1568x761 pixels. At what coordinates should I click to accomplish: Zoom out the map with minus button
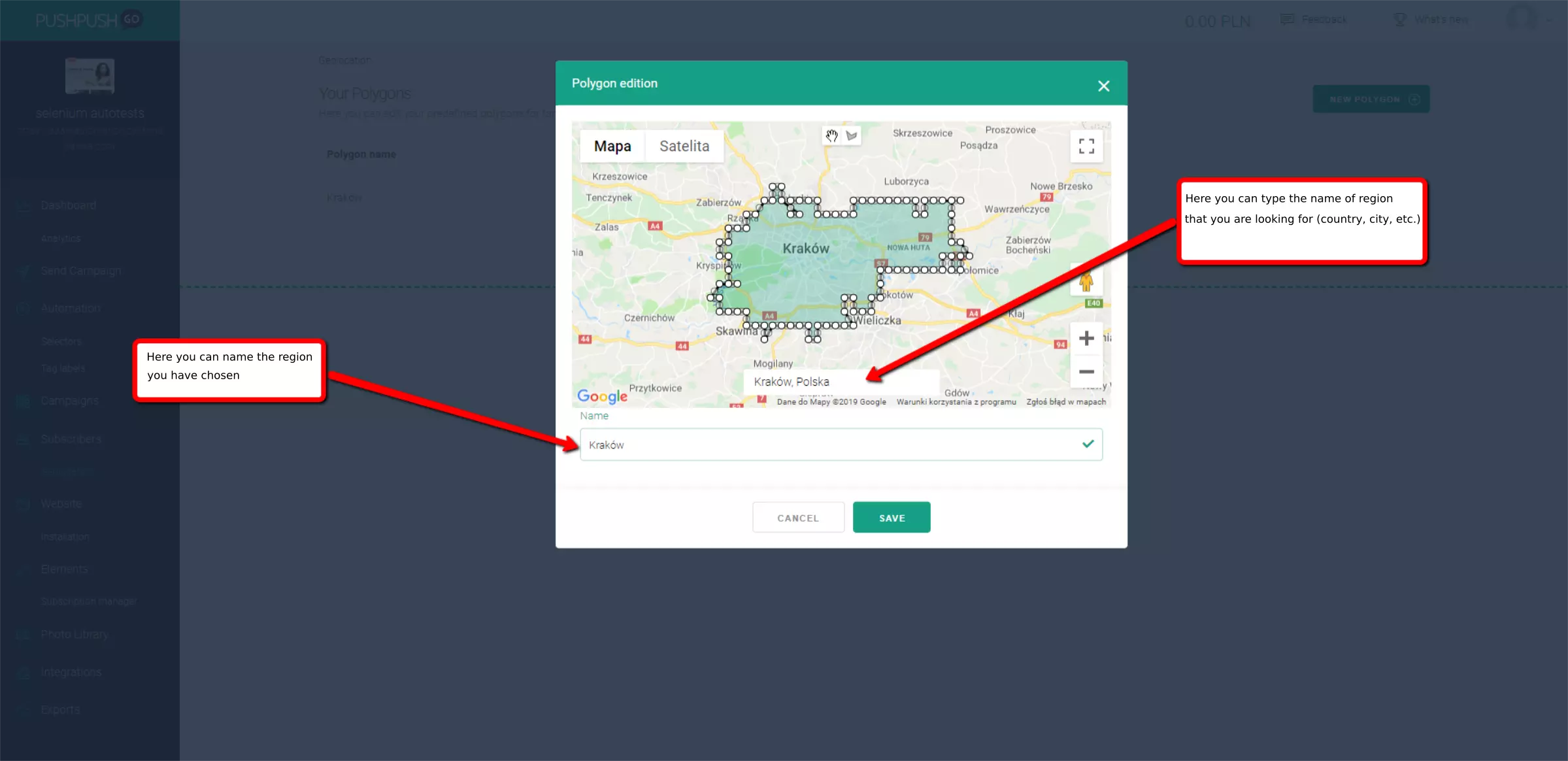click(x=1086, y=371)
